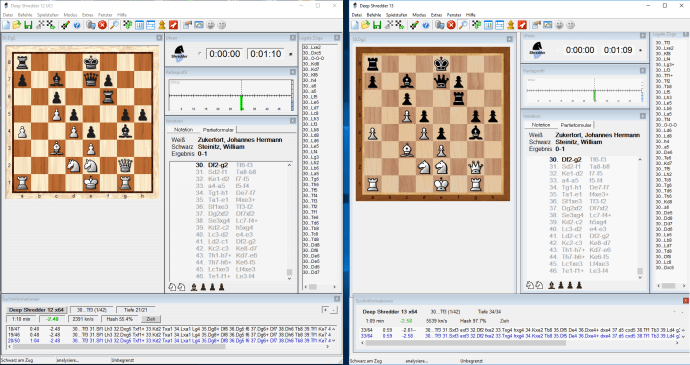Click the red rocket icon in Deep Shredder 13 toolbar

[522, 25]
